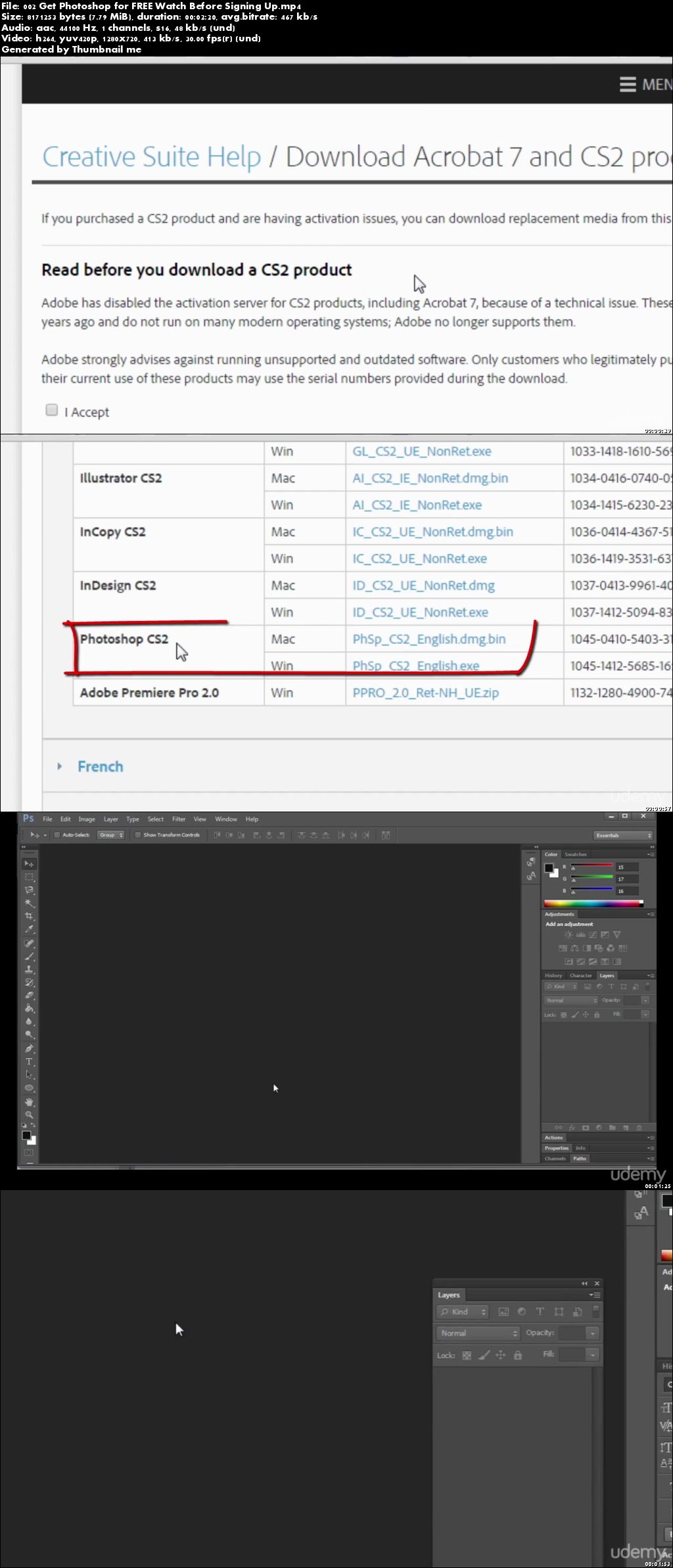Select the Lasso tool
Screen dimensions: 673x1568
point(29,890)
